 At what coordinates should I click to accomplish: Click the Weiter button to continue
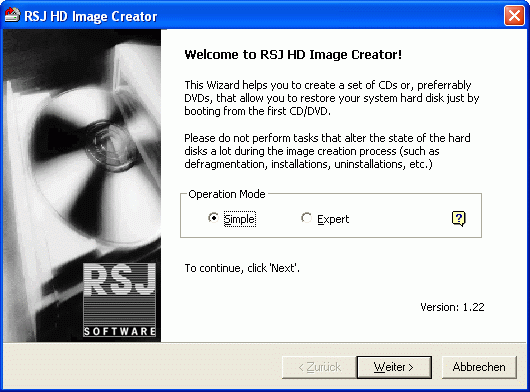click(x=394, y=367)
